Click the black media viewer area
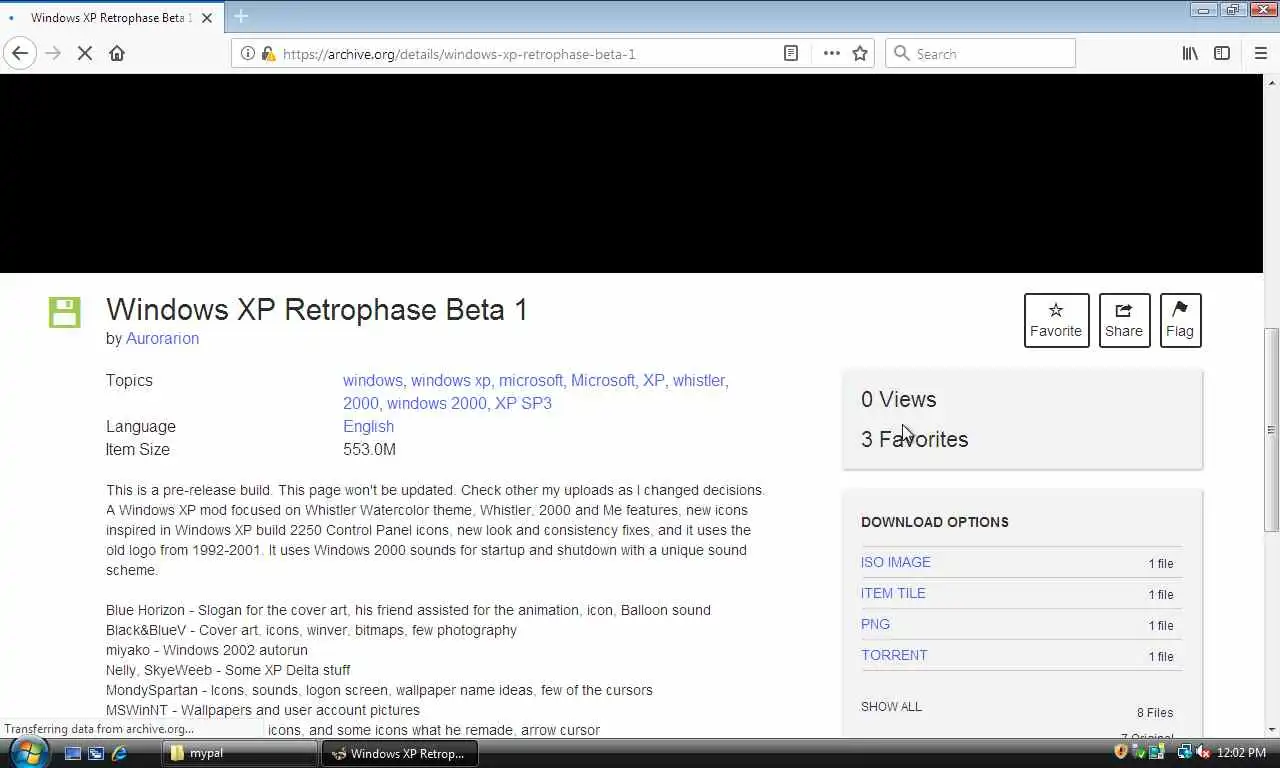Image resolution: width=1280 pixels, height=768 pixels. coord(631,173)
